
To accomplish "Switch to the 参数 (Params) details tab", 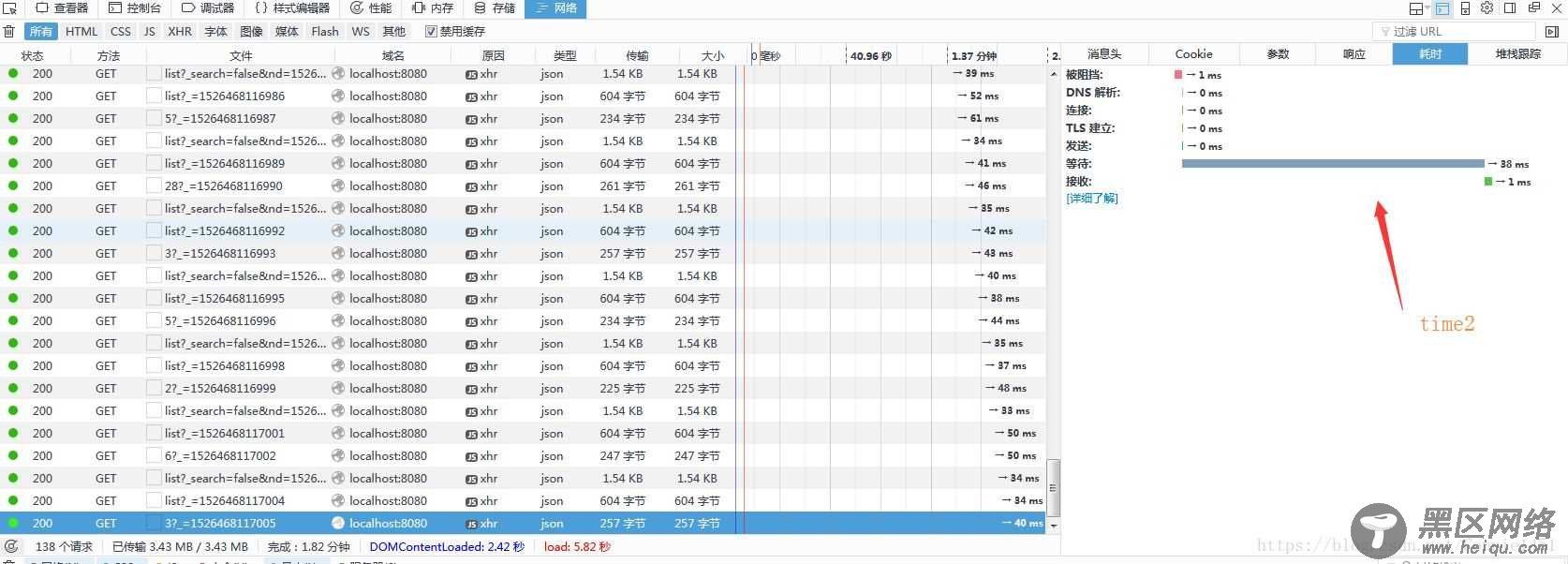I will pos(1278,54).
